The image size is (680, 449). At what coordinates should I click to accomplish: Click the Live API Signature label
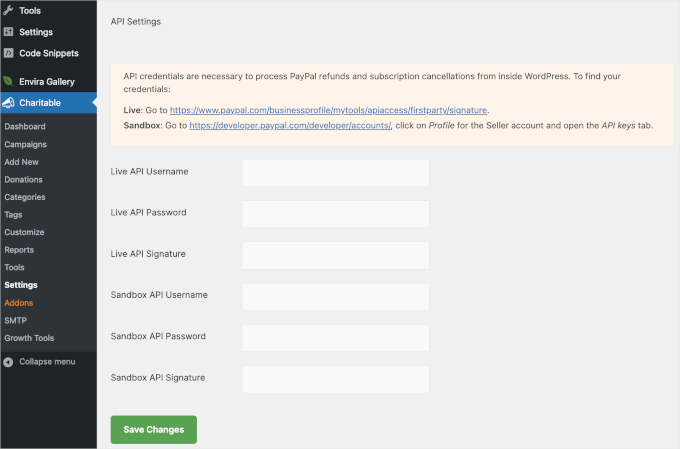pos(148,254)
